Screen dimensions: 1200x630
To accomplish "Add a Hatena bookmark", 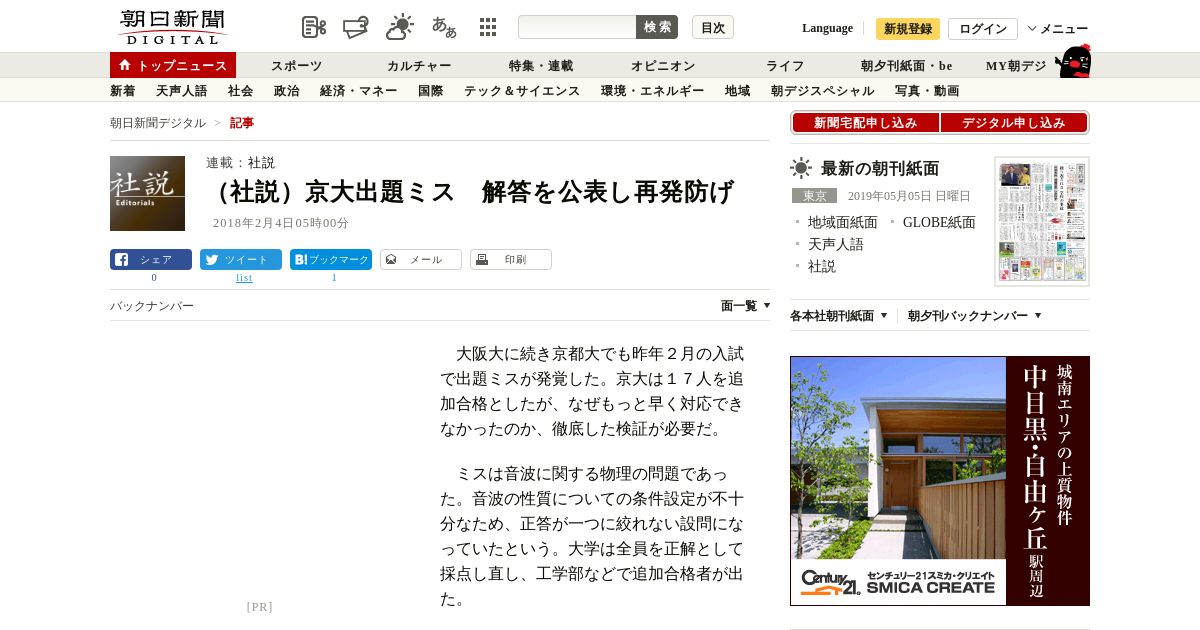I will pyautogui.click(x=331, y=260).
